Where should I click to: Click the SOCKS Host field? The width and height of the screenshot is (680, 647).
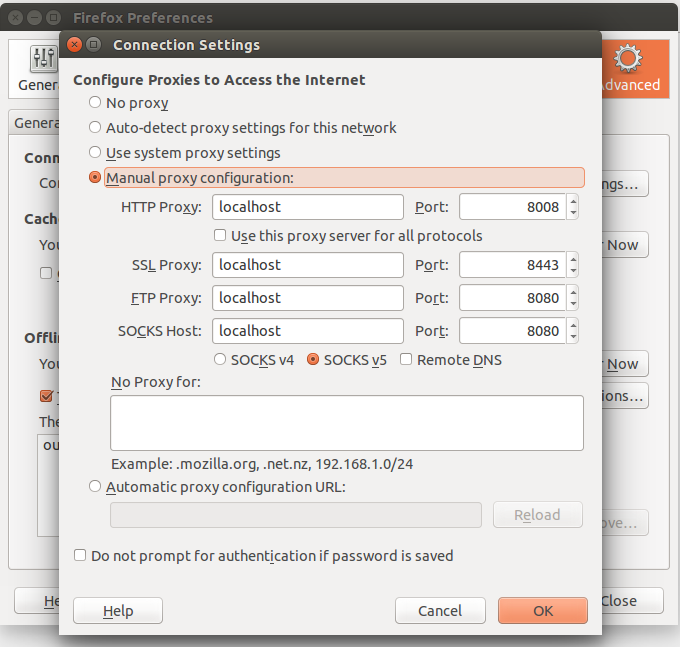click(308, 331)
